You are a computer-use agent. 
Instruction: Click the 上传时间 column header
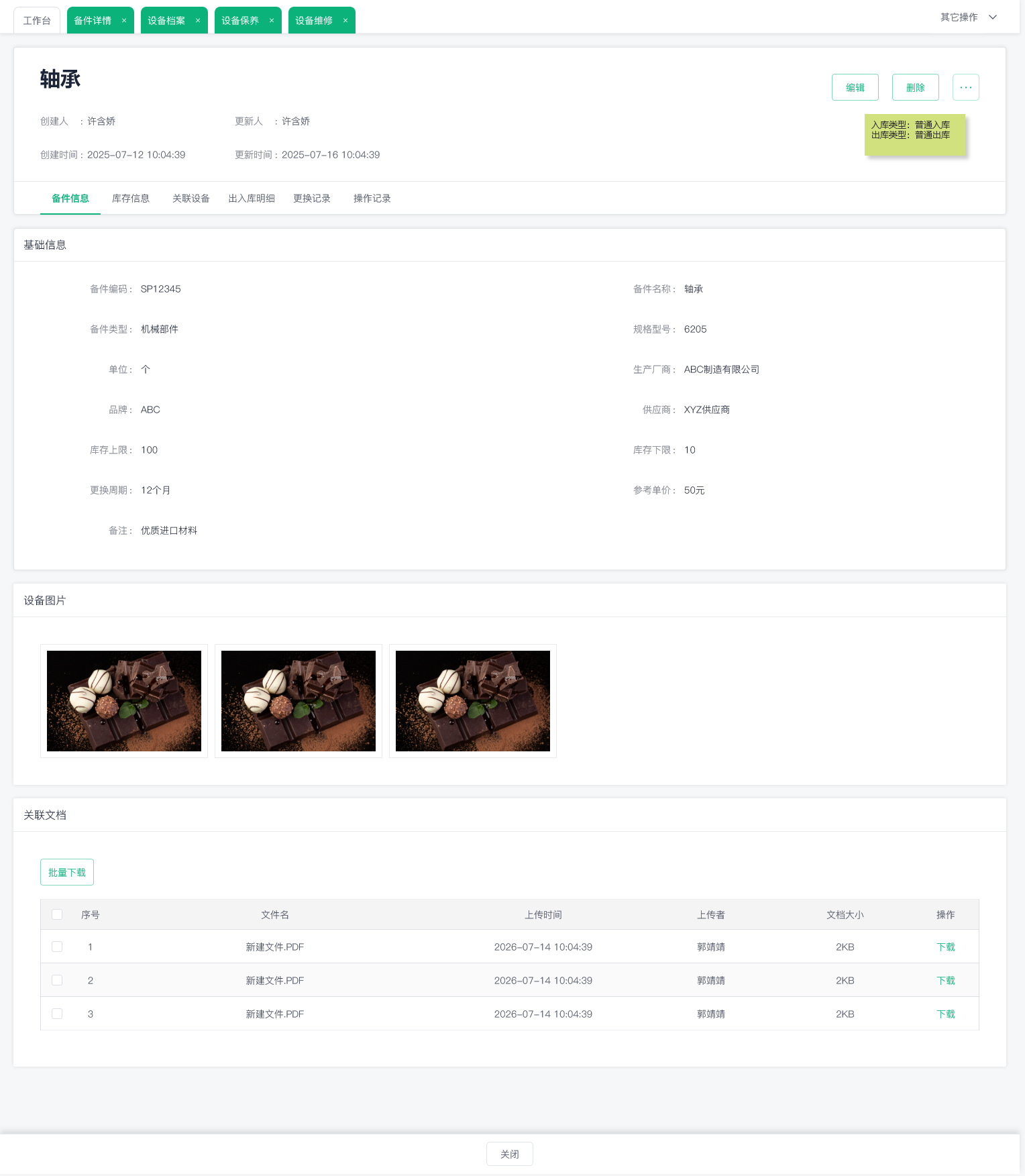(x=543, y=914)
